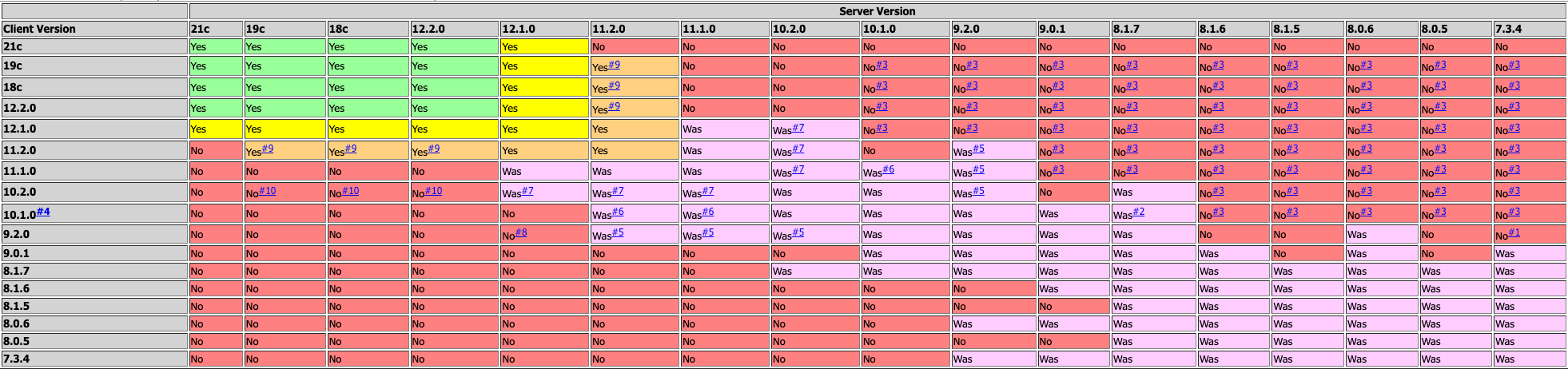Image resolution: width=1568 pixels, height=369 pixels.
Task: Open #6 link in 11.1.0 client row, 10.1.0 column
Action: [x=889, y=169]
